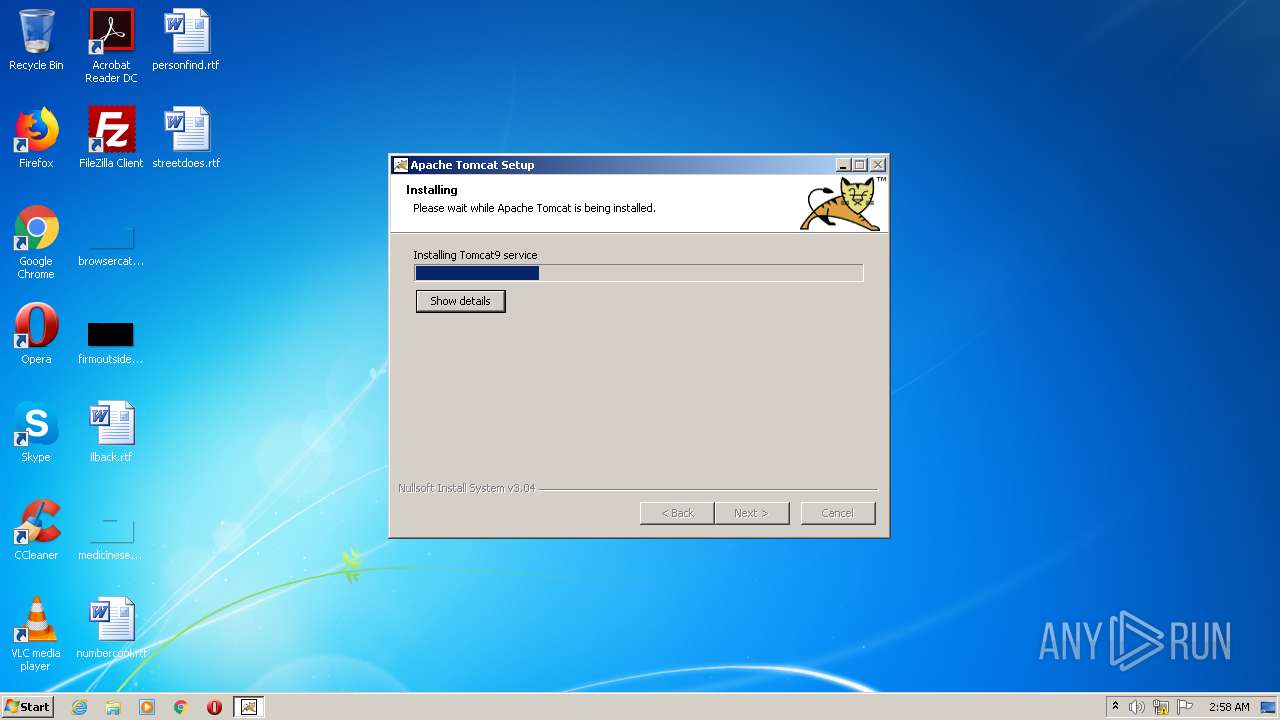
Task: Select Tomcat Setup taskbar button
Action: (249, 707)
